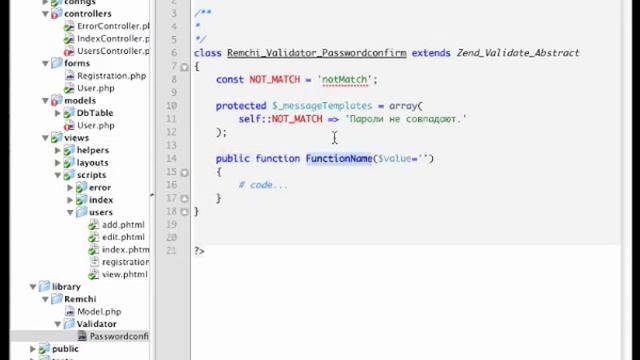This screenshot has width=640, height=360.
Task: Collapse the Remchi folder
Action: [45, 299]
